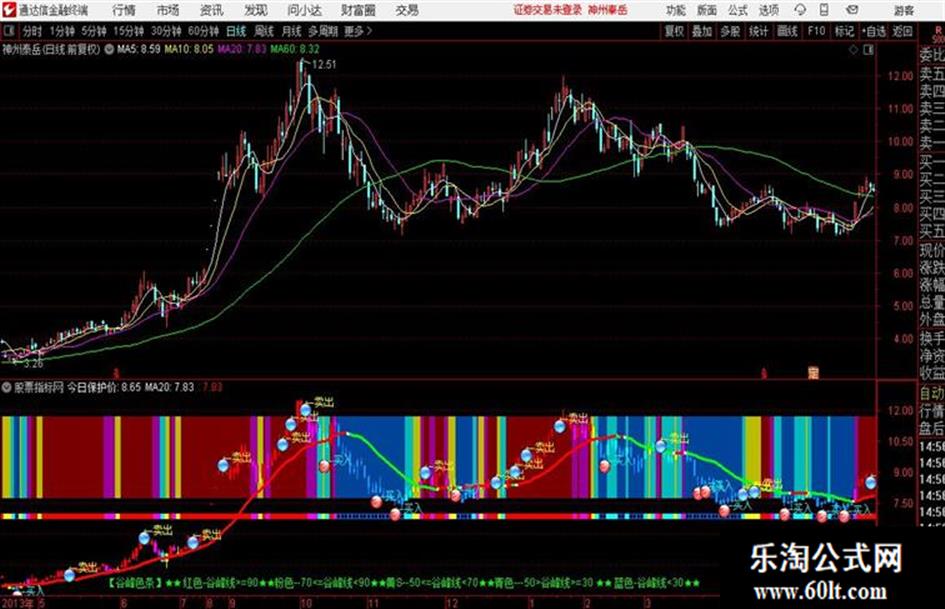
Task: Open the envelope message icon
Action: click(x=852, y=10)
